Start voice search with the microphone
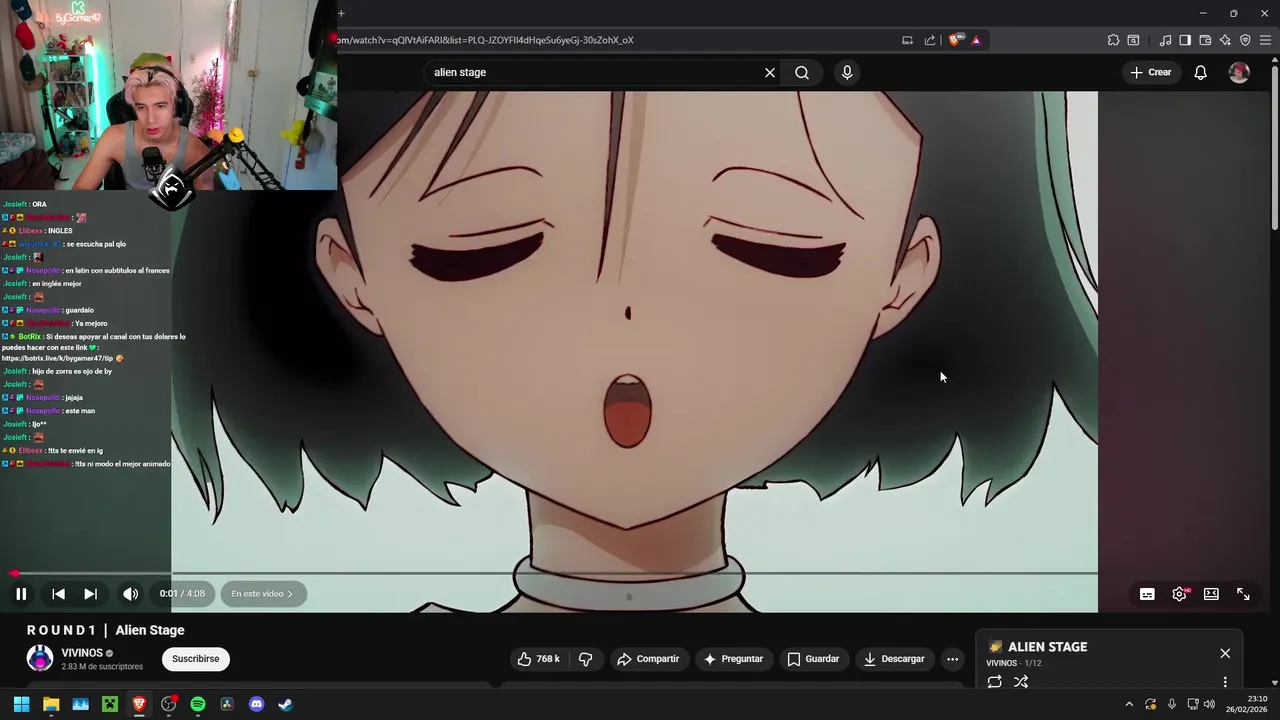The height and width of the screenshot is (720, 1280). [847, 72]
